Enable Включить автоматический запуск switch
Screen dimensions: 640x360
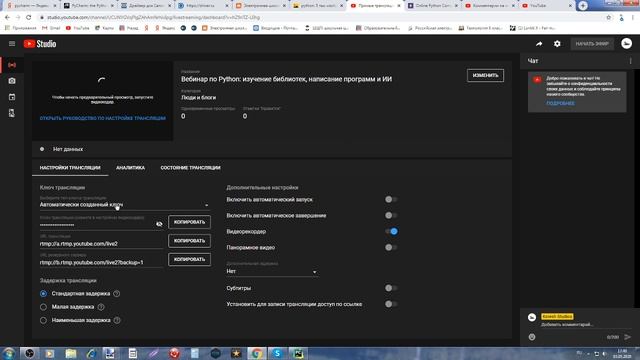391,200
